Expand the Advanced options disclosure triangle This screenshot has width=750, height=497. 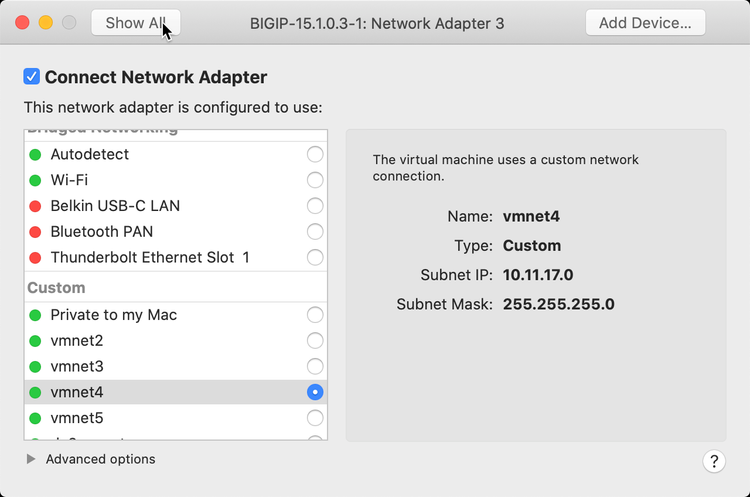pyautogui.click(x=31, y=459)
